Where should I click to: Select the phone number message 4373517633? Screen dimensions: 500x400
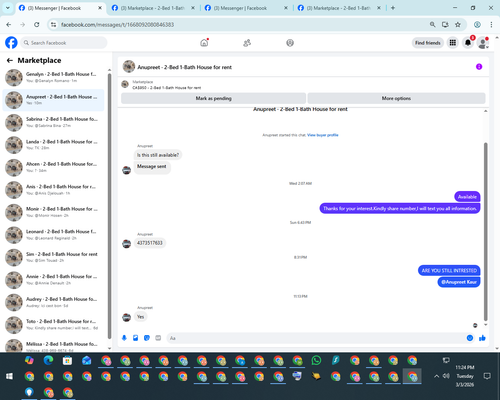(150, 243)
